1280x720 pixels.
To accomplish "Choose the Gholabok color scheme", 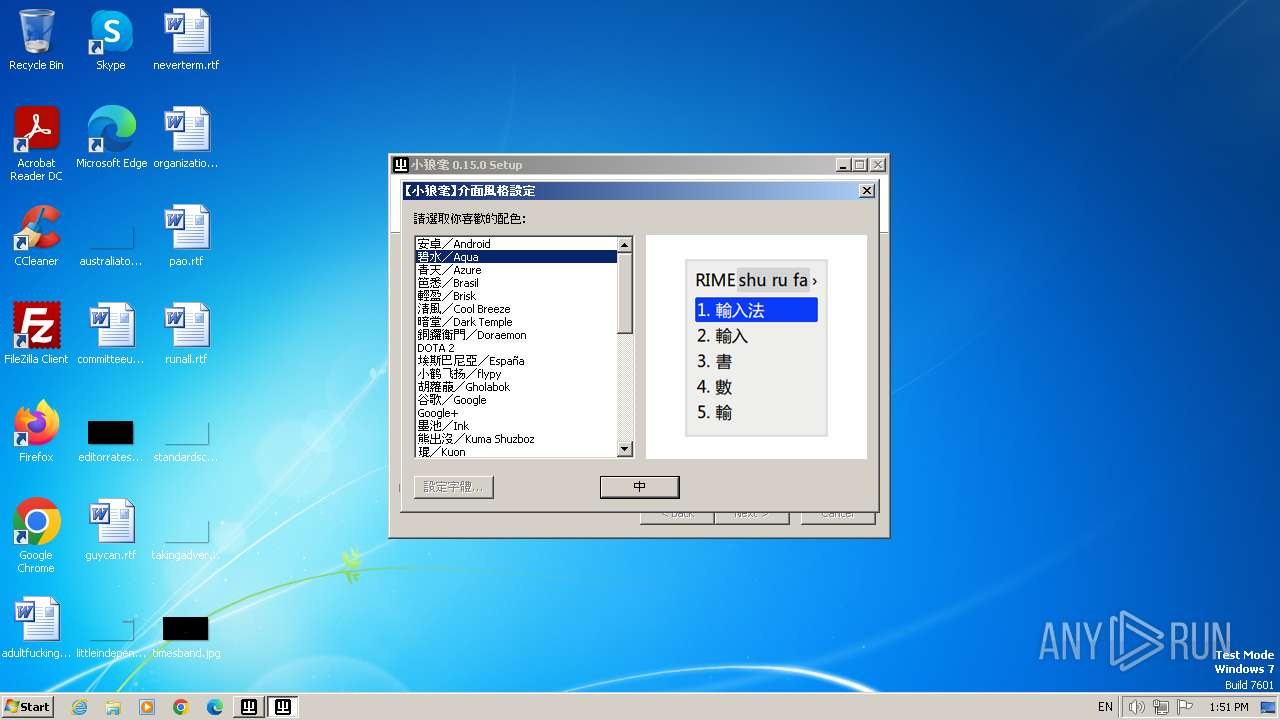I will click(516, 387).
